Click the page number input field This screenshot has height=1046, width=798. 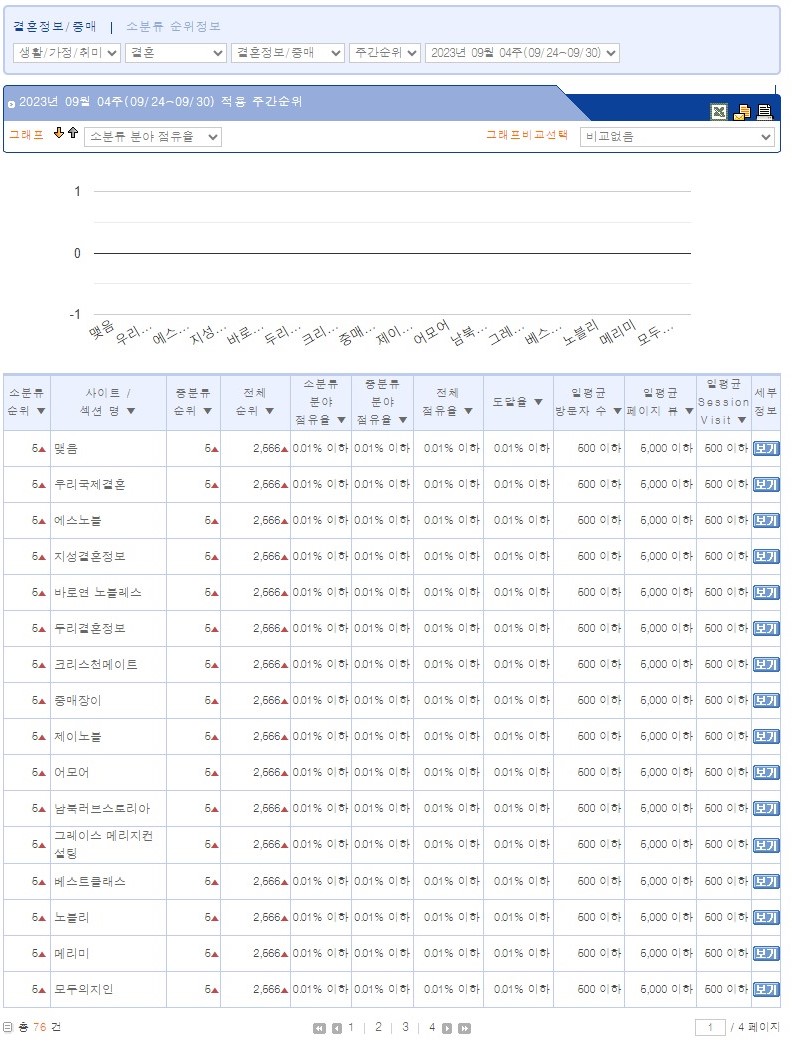click(710, 1028)
